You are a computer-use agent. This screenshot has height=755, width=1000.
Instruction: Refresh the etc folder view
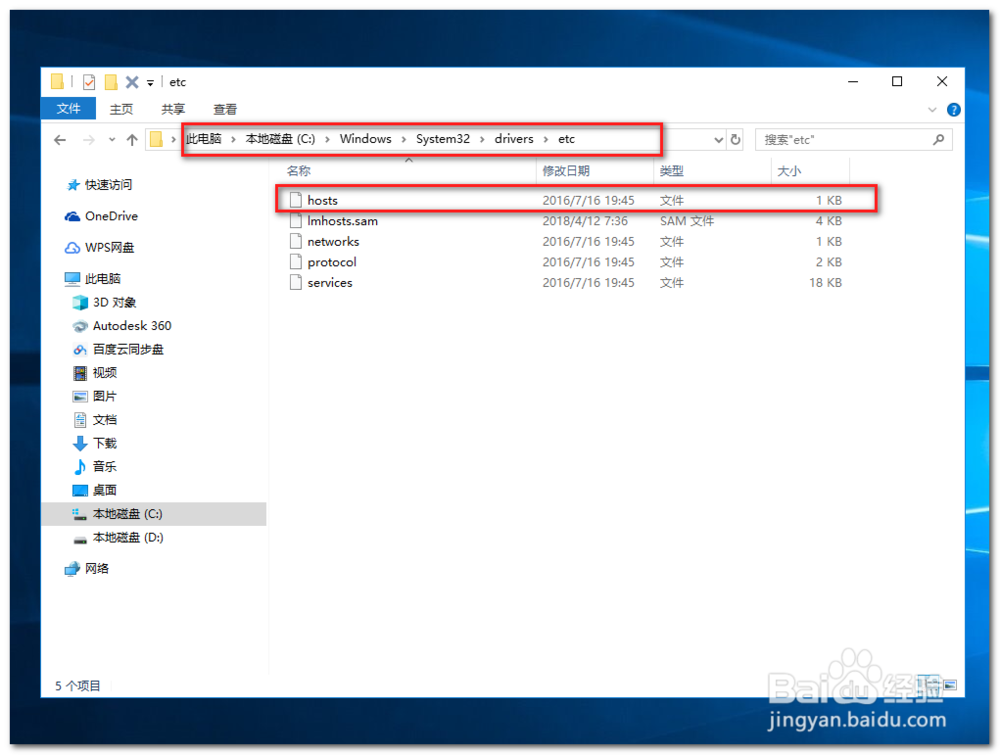coord(735,140)
